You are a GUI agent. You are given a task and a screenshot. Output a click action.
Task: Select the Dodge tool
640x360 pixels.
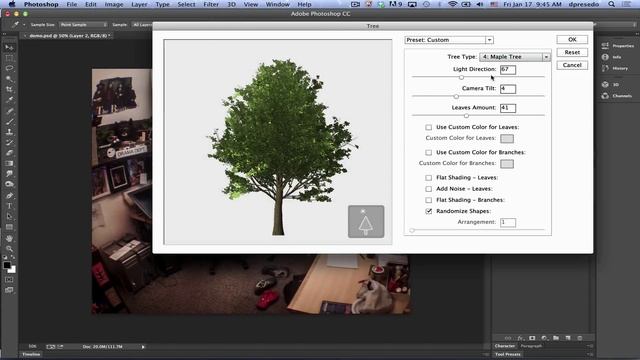pyautogui.click(x=9, y=184)
